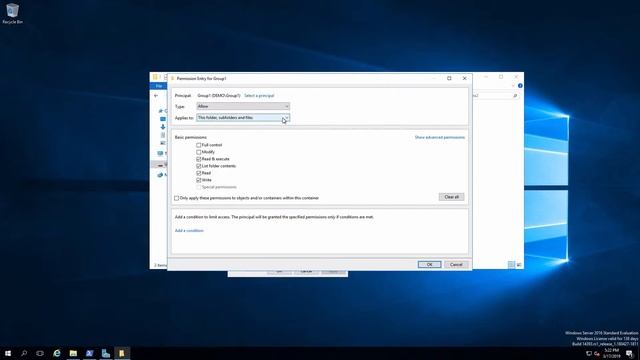Click the Select a principal link
640x360 pixels.
(x=259, y=96)
